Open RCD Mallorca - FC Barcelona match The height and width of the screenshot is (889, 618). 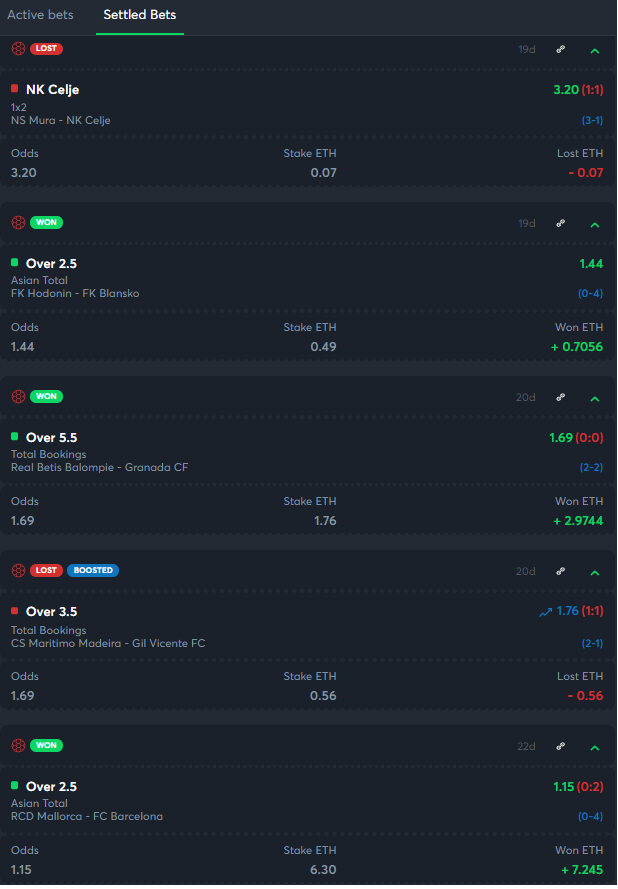tap(87, 816)
